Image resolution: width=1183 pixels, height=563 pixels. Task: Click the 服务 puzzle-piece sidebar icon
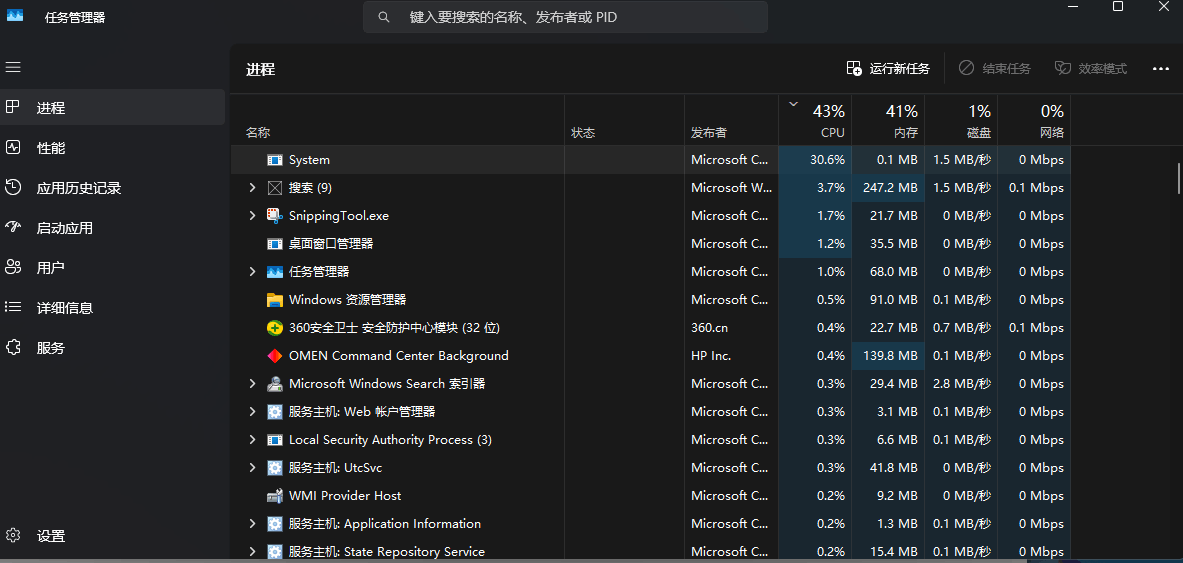13,347
